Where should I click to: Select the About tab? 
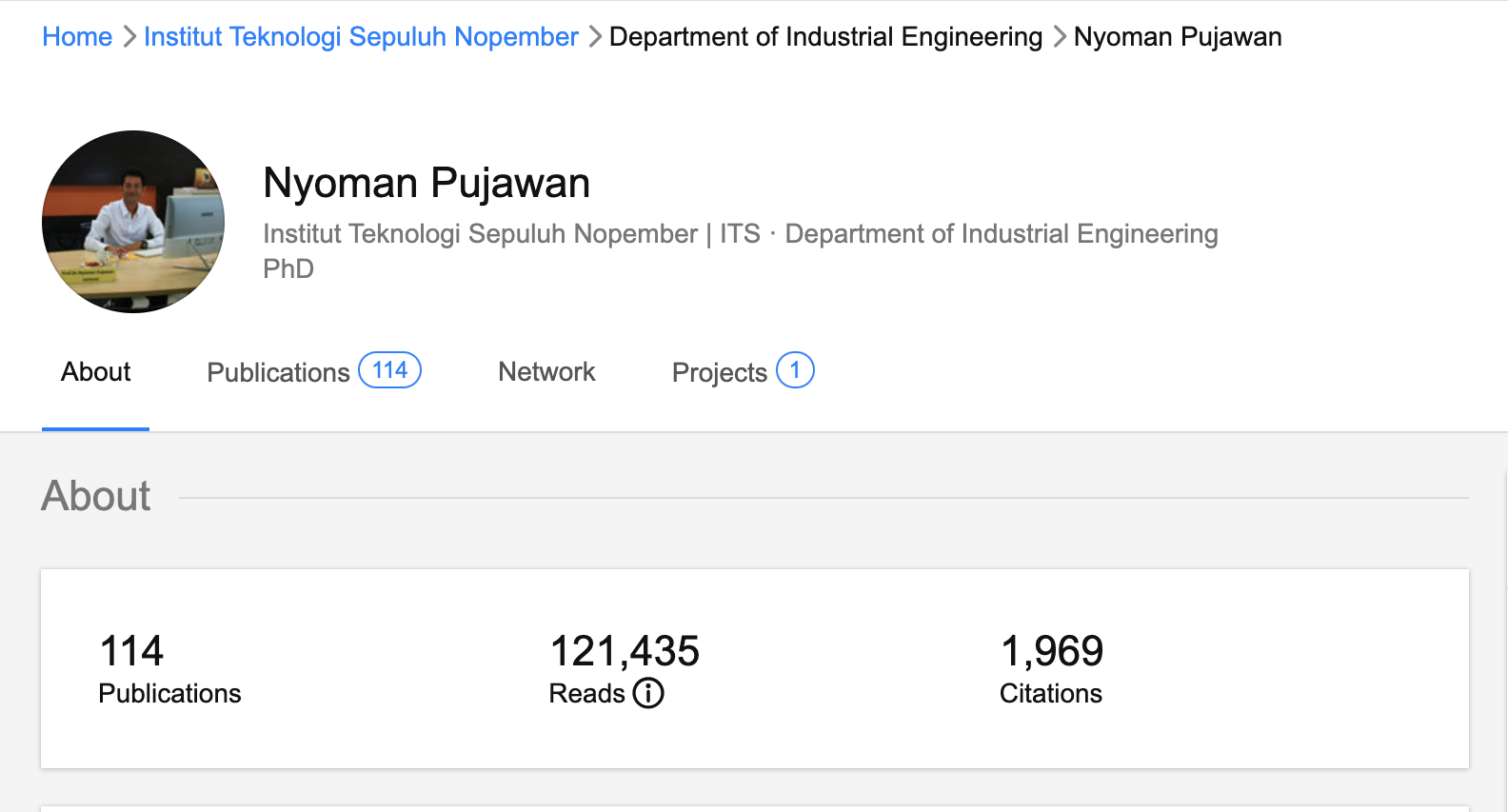pyautogui.click(x=95, y=372)
